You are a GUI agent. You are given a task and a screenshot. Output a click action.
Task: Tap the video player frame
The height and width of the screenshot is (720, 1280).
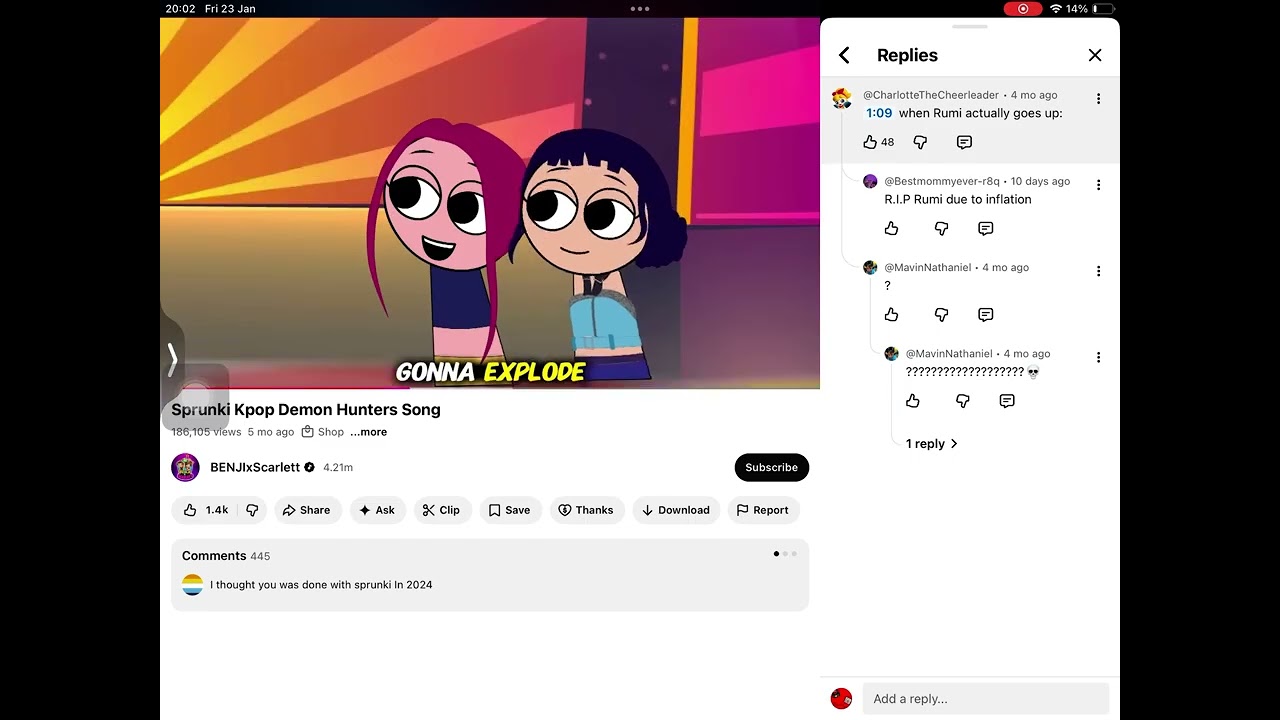tap(490, 203)
